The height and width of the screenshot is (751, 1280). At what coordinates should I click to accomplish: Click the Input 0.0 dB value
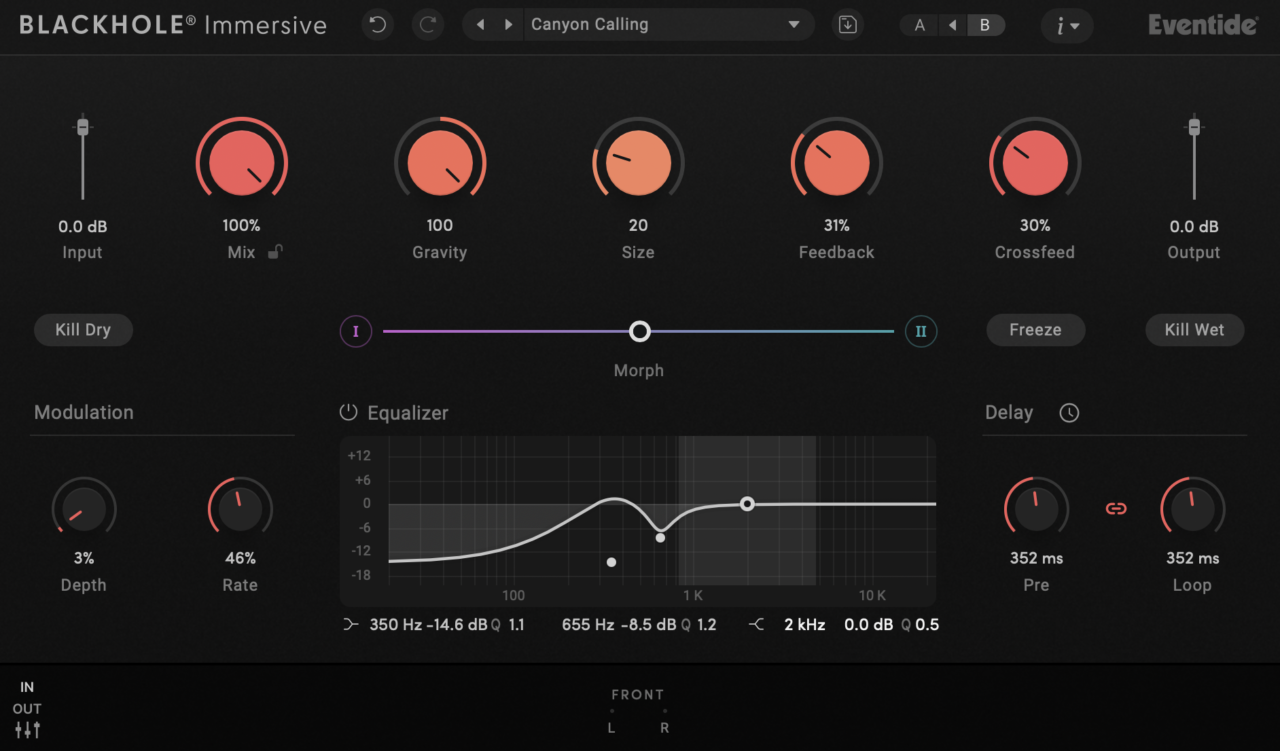point(83,227)
